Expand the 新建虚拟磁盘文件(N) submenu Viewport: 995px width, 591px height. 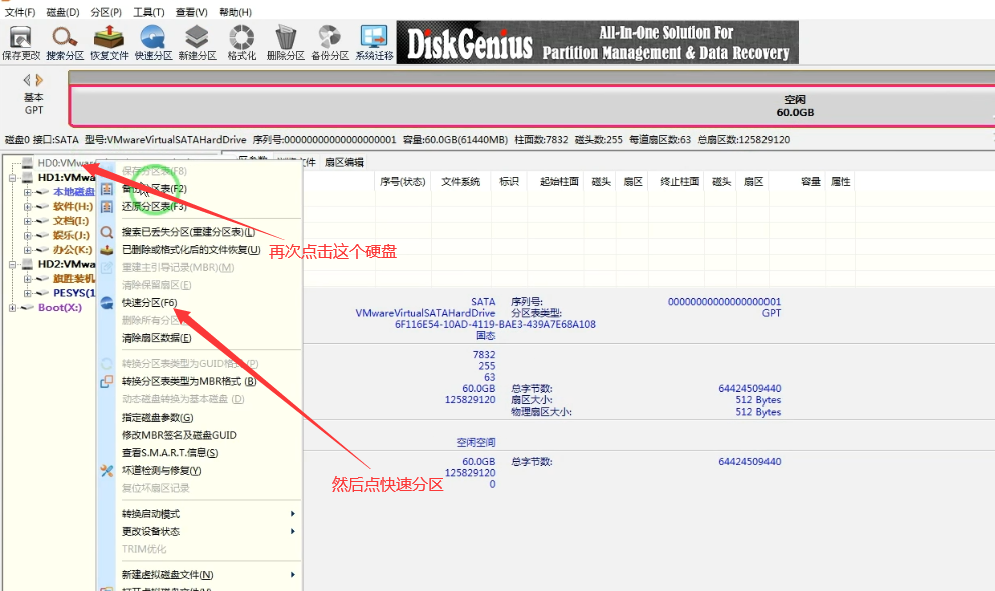coord(199,574)
